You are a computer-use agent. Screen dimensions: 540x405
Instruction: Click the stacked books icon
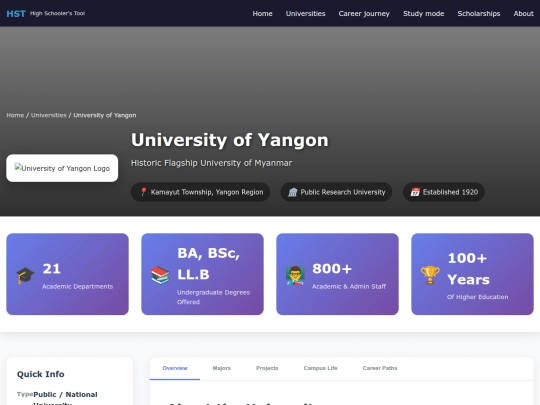[x=160, y=276]
